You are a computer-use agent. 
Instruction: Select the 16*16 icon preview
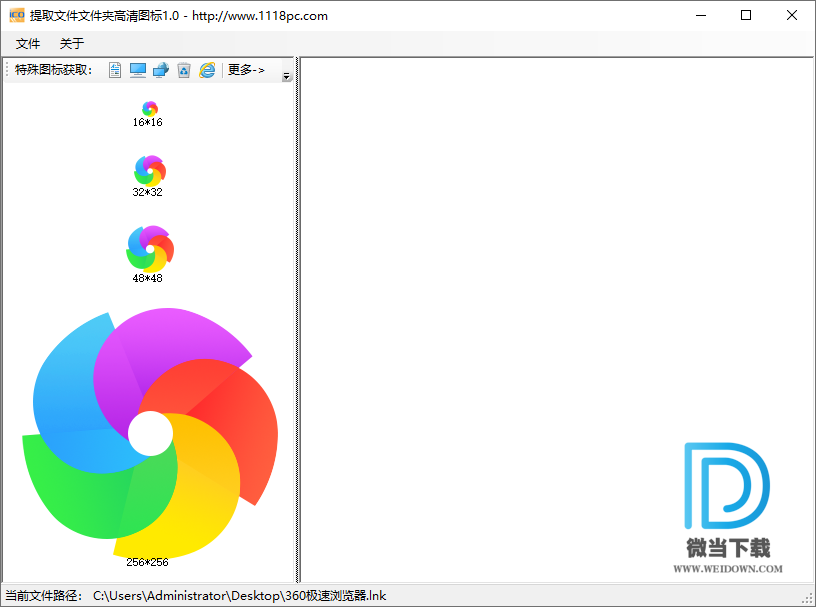[150, 108]
